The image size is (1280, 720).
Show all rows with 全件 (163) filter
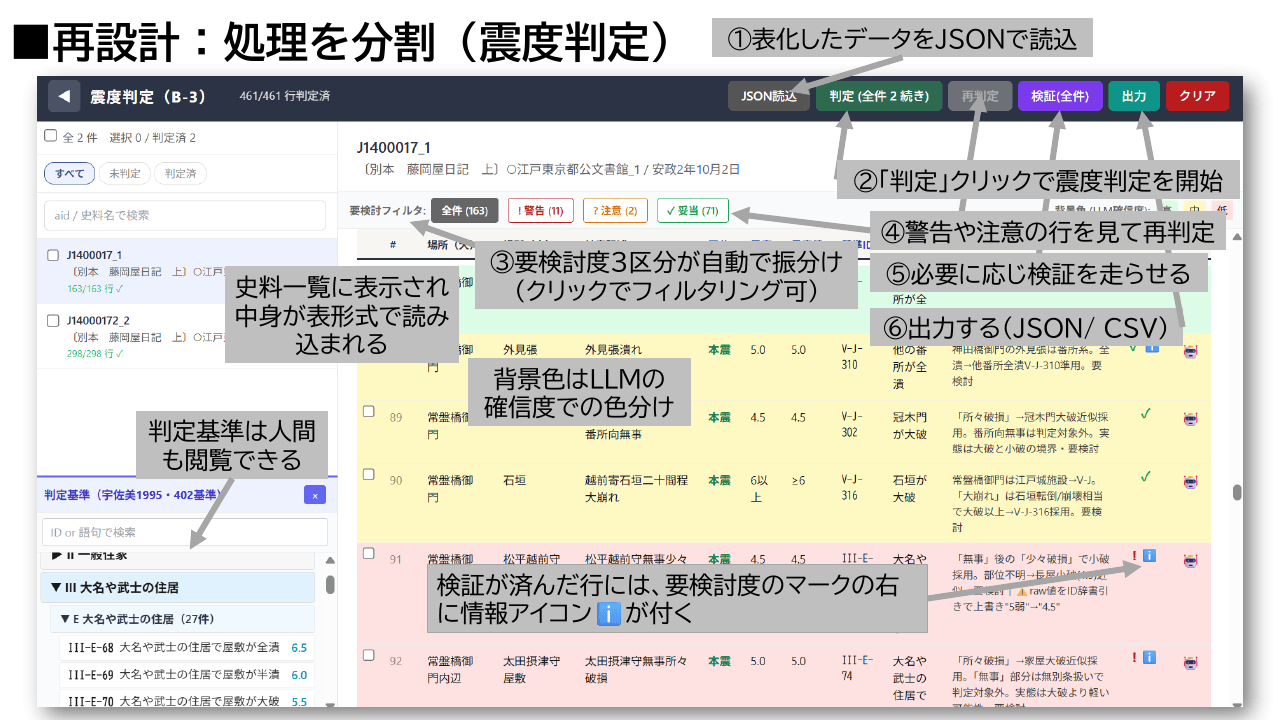coord(464,211)
